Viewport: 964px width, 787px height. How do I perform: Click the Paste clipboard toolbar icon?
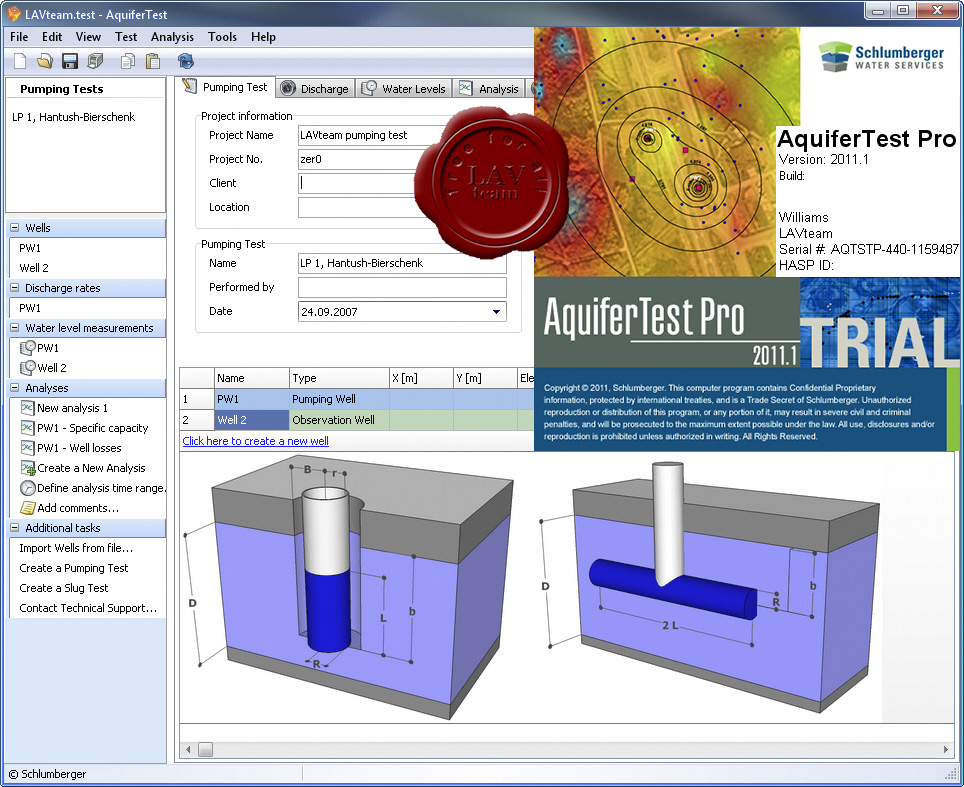(152, 61)
